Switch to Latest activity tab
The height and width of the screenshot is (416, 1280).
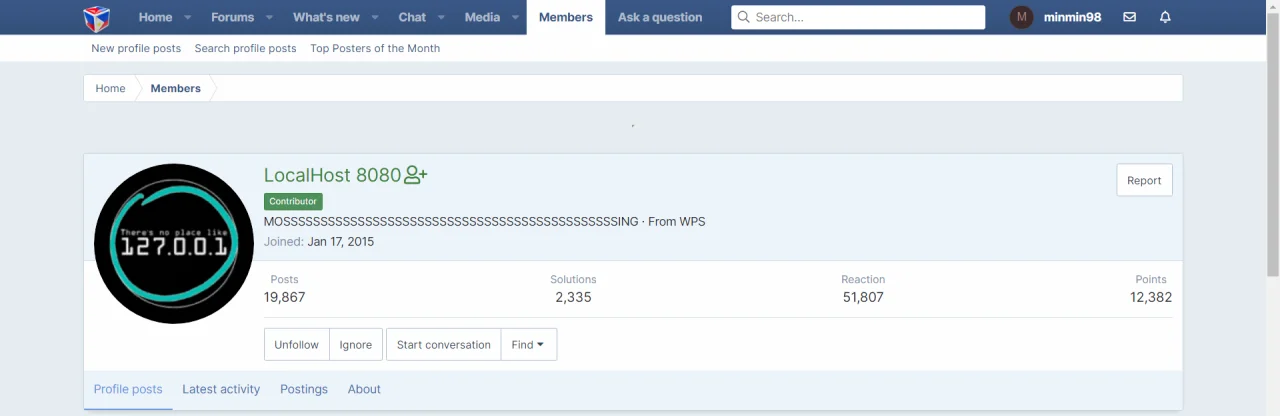pos(221,389)
